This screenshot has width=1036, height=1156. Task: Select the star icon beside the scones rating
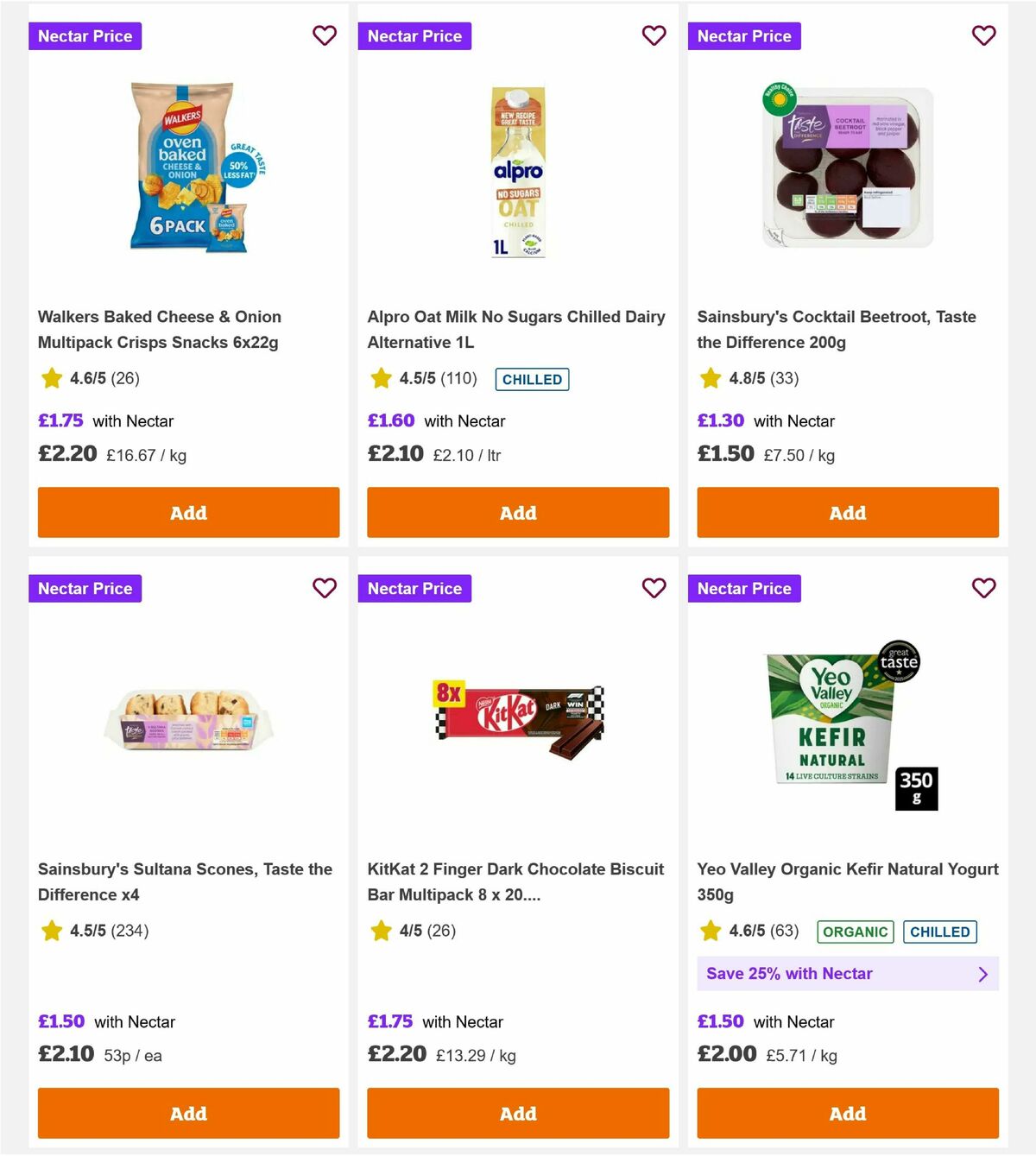pyautogui.click(x=51, y=931)
